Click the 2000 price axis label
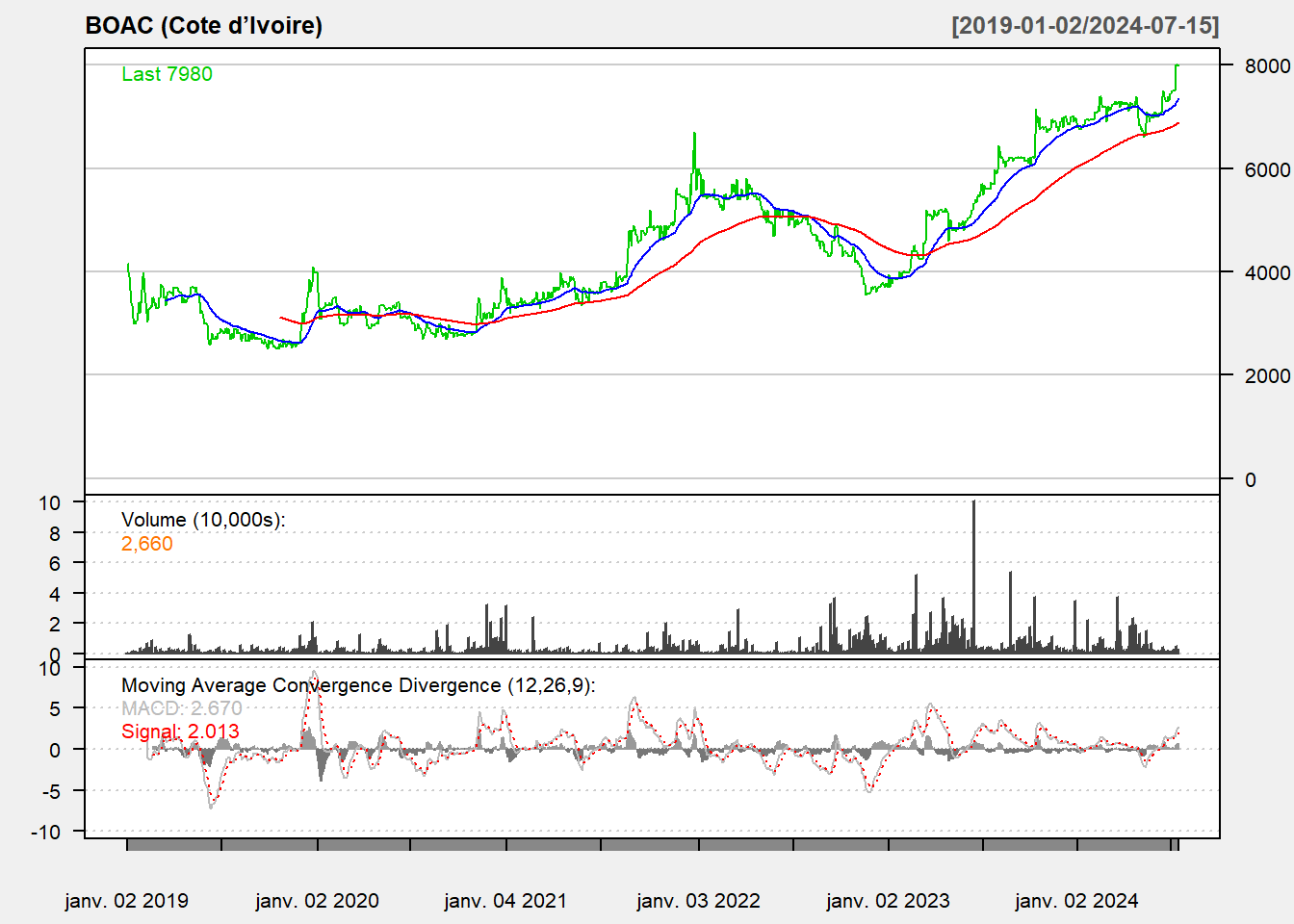This screenshot has width=1294, height=924. coord(1267,376)
